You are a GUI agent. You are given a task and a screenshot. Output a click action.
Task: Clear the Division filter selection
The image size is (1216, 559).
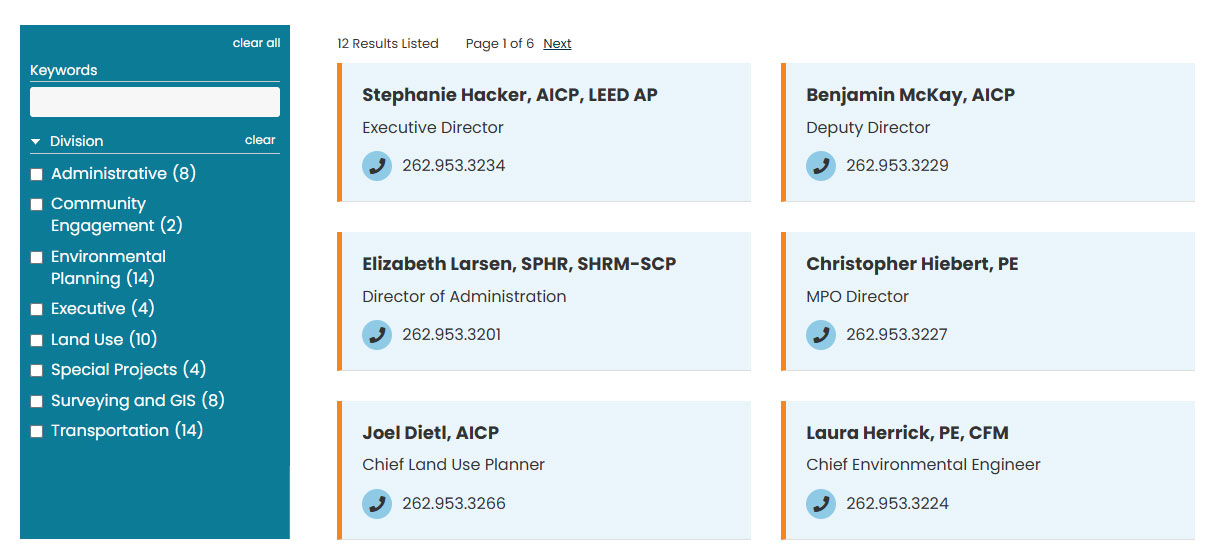tap(260, 140)
